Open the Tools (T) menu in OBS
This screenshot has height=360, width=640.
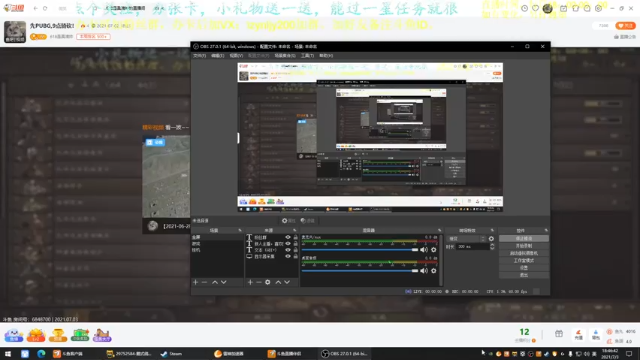click(307, 56)
